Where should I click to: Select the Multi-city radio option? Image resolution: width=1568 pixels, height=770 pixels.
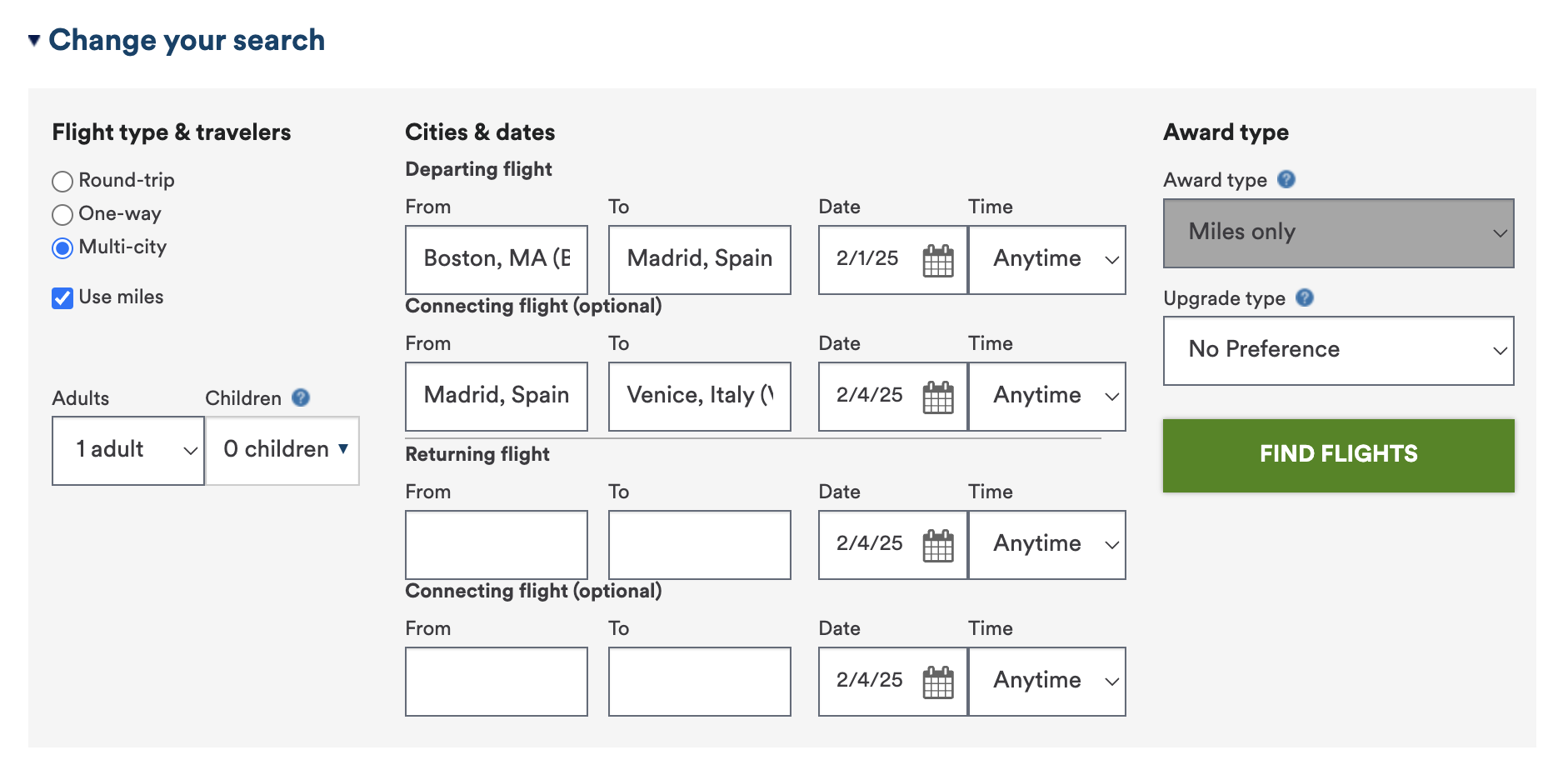[62, 247]
